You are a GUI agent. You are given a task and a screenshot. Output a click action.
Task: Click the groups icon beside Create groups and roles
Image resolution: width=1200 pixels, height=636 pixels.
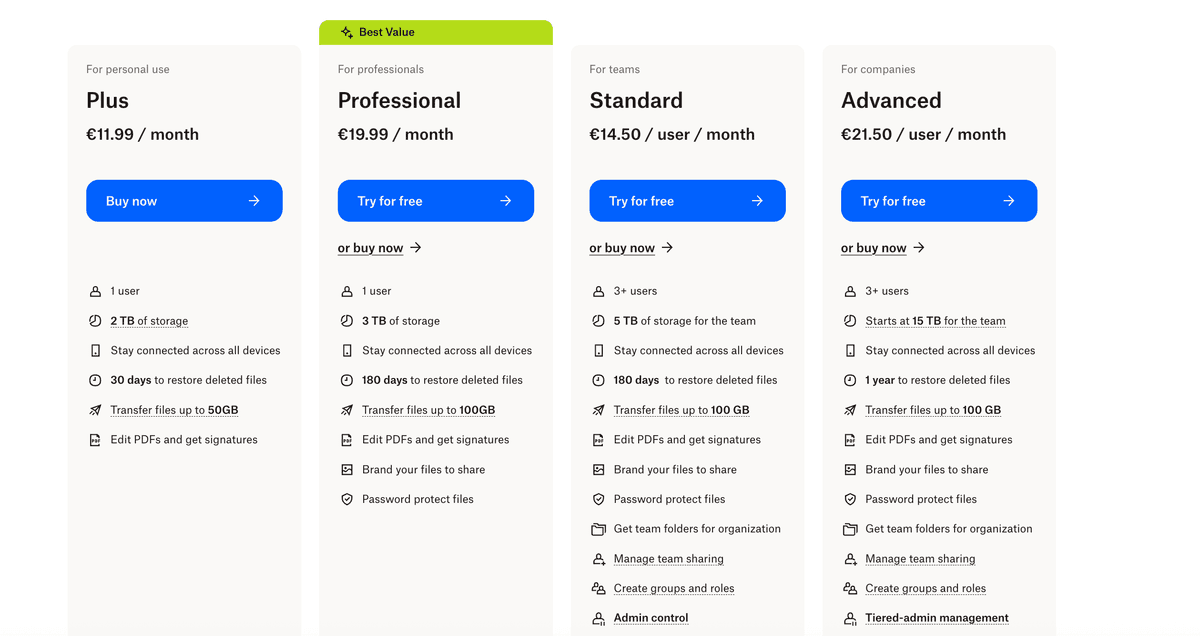tap(599, 588)
